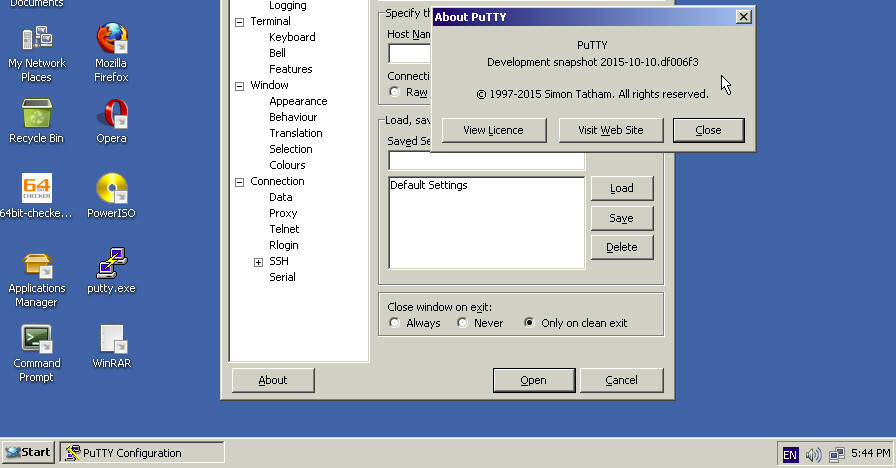Launch WinRAR desktop shortcut
896x468 pixels.
click(111, 347)
